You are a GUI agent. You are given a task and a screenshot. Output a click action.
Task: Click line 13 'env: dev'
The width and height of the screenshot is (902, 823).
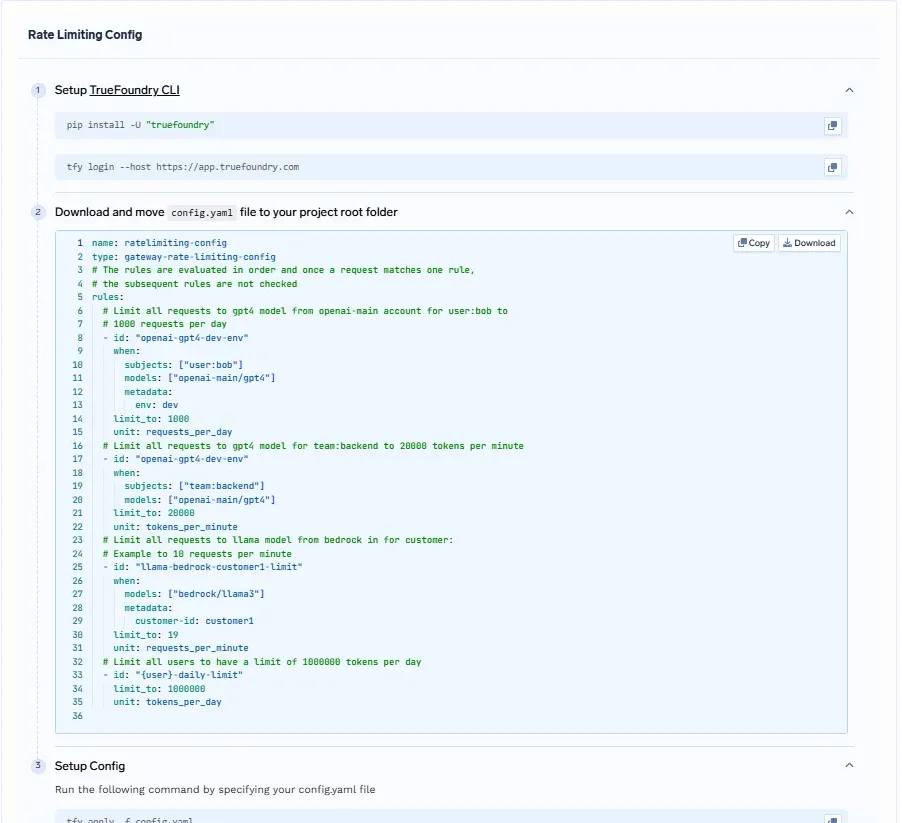(x=156, y=405)
